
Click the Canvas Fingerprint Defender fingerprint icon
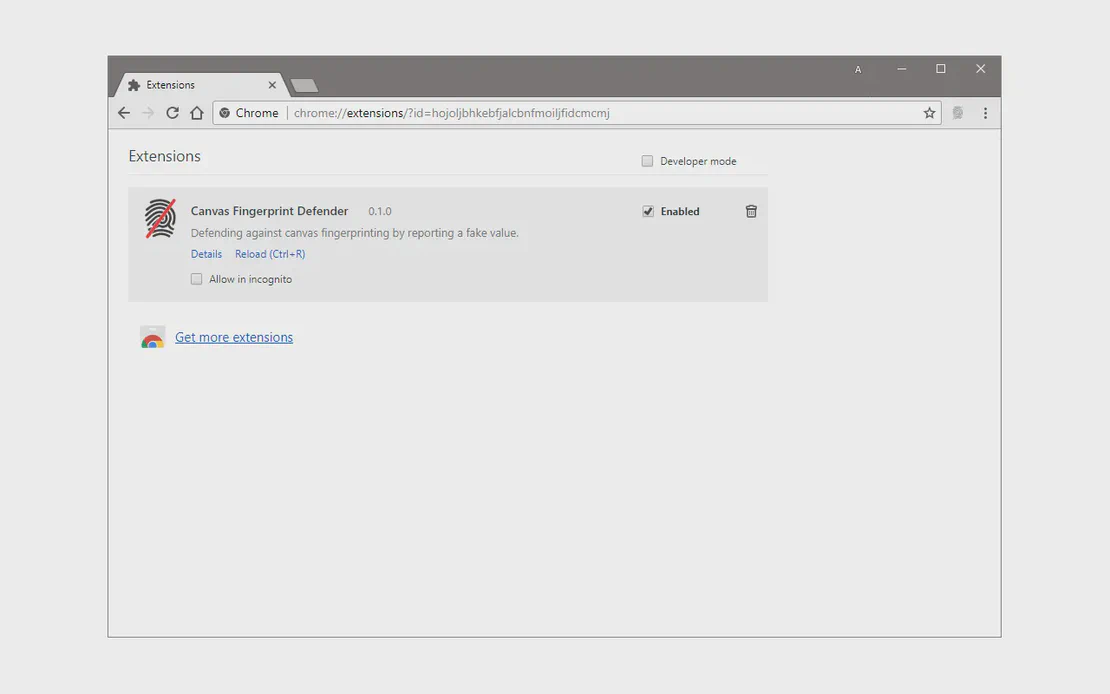(160, 218)
